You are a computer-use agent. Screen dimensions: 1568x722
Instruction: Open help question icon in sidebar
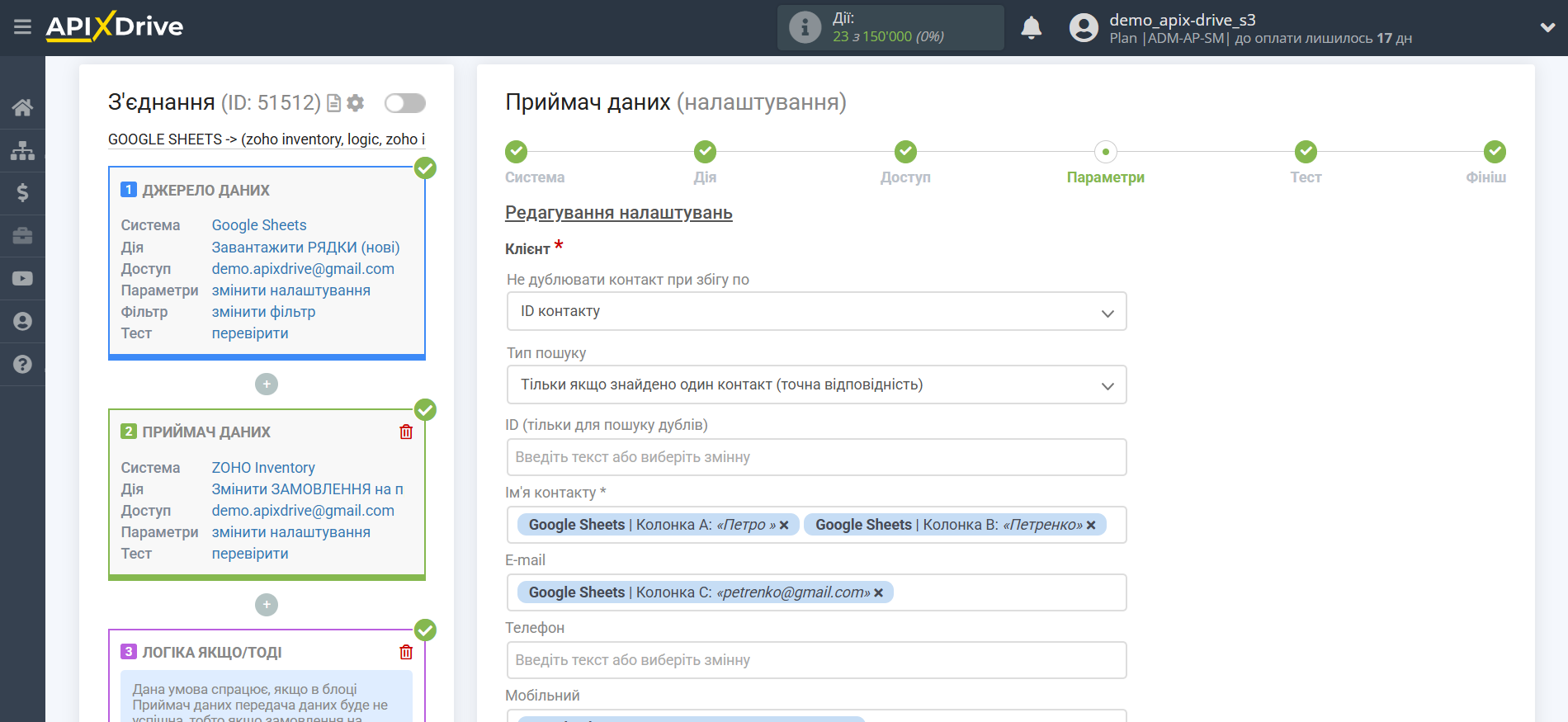pyautogui.click(x=22, y=364)
